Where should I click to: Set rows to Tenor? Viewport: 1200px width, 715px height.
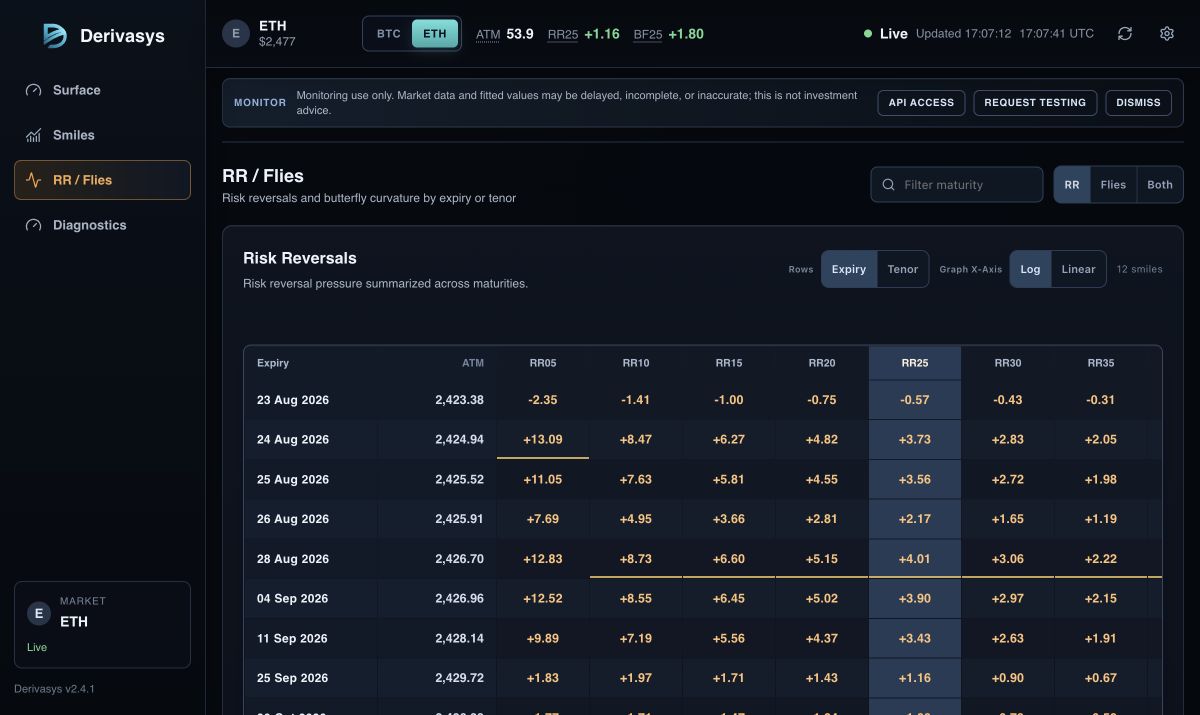pyautogui.click(x=903, y=269)
